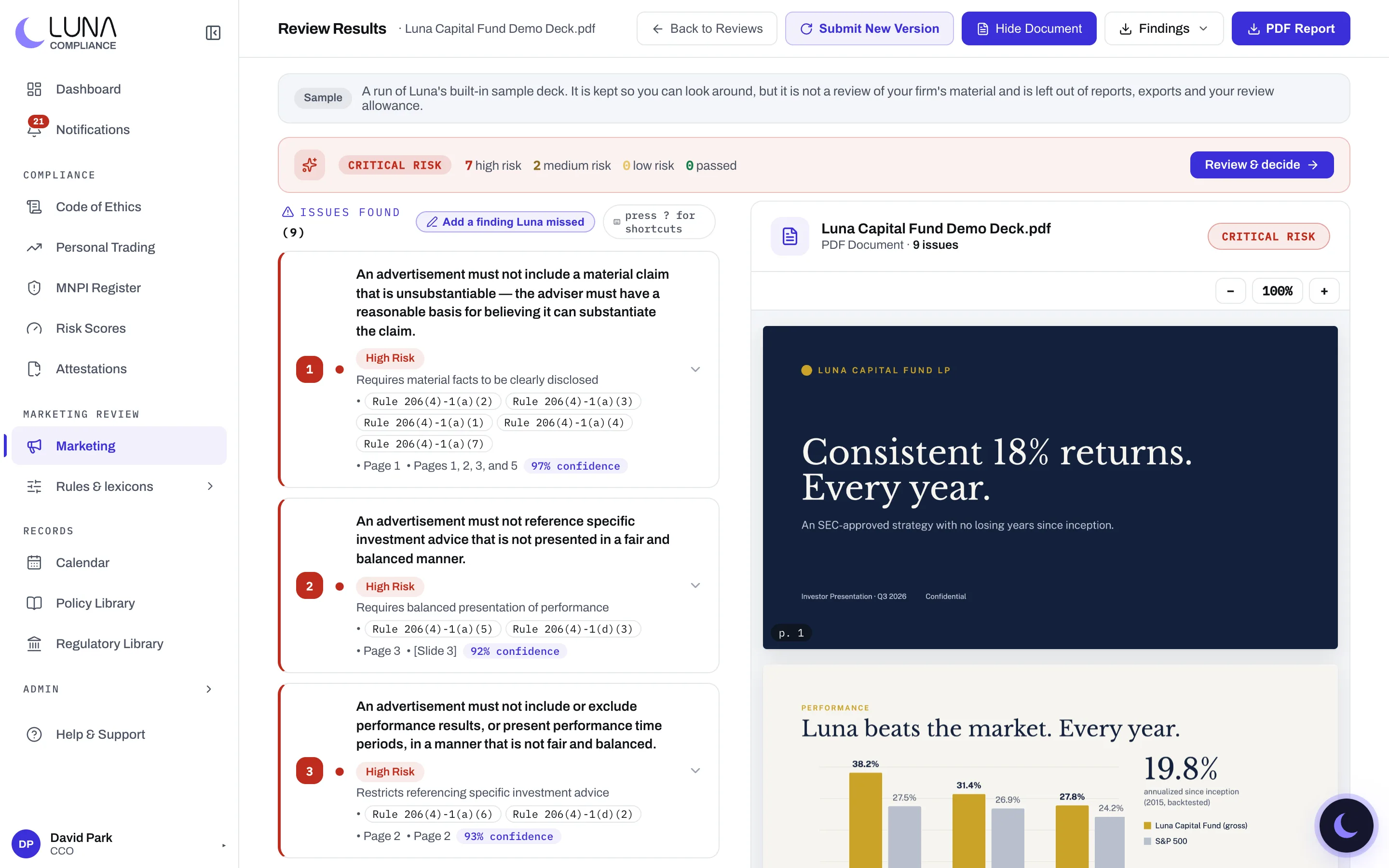Open Calendar under Records
Screen dimensions: 1389x868
[x=119, y=563]
